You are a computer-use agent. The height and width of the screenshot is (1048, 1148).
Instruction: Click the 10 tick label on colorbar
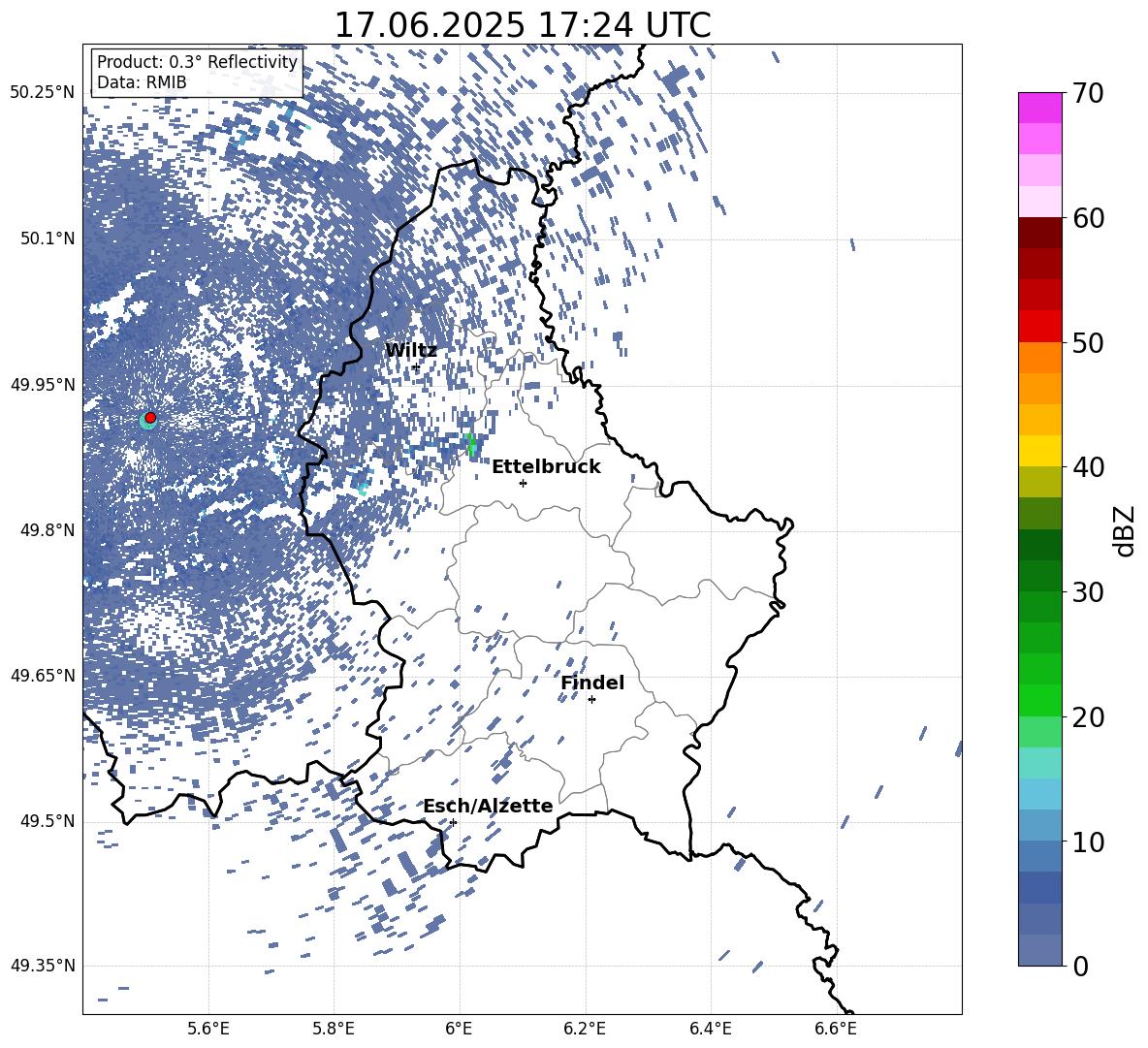[x=1088, y=842]
